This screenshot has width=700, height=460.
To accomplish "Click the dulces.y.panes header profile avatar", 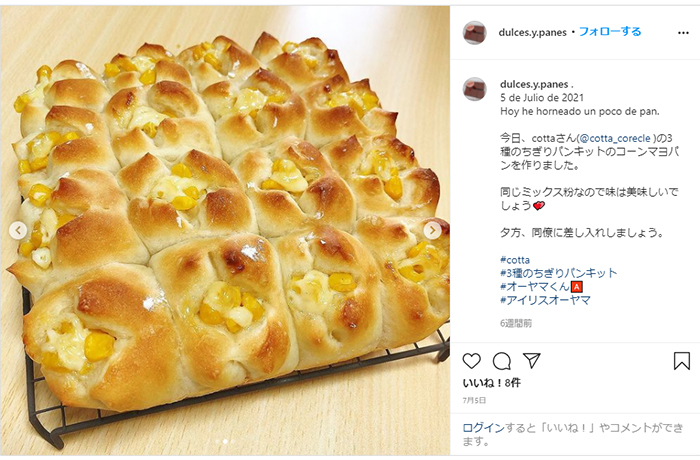I will click(475, 33).
